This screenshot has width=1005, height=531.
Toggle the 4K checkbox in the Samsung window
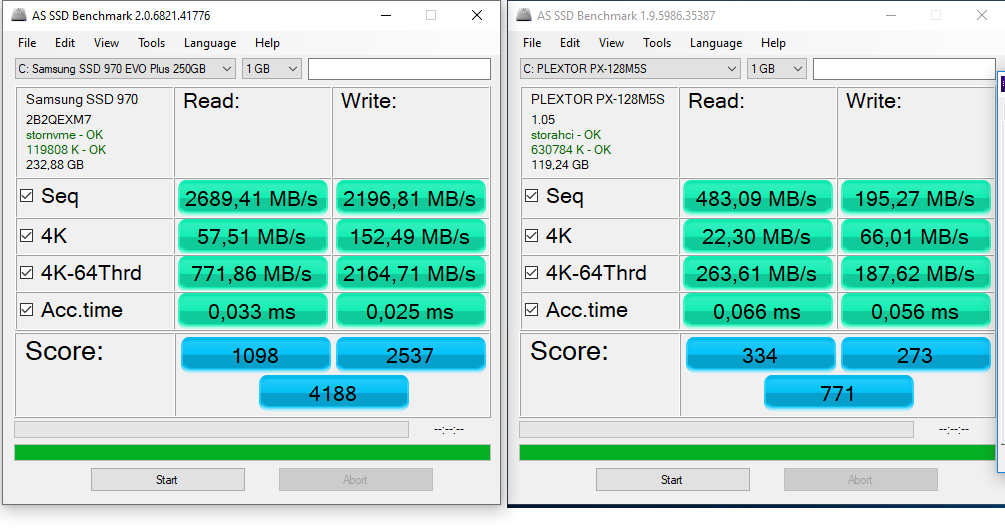(26, 235)
